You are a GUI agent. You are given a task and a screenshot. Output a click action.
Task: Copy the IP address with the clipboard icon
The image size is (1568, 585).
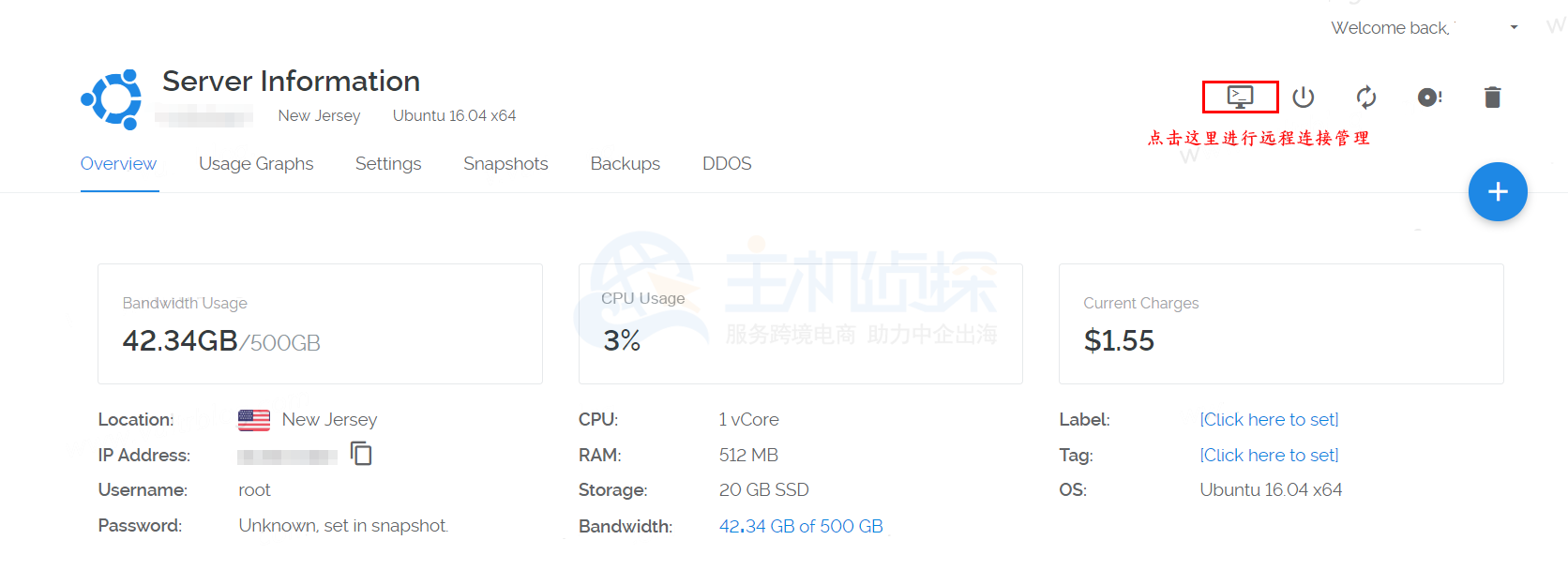tap(361, 454)
